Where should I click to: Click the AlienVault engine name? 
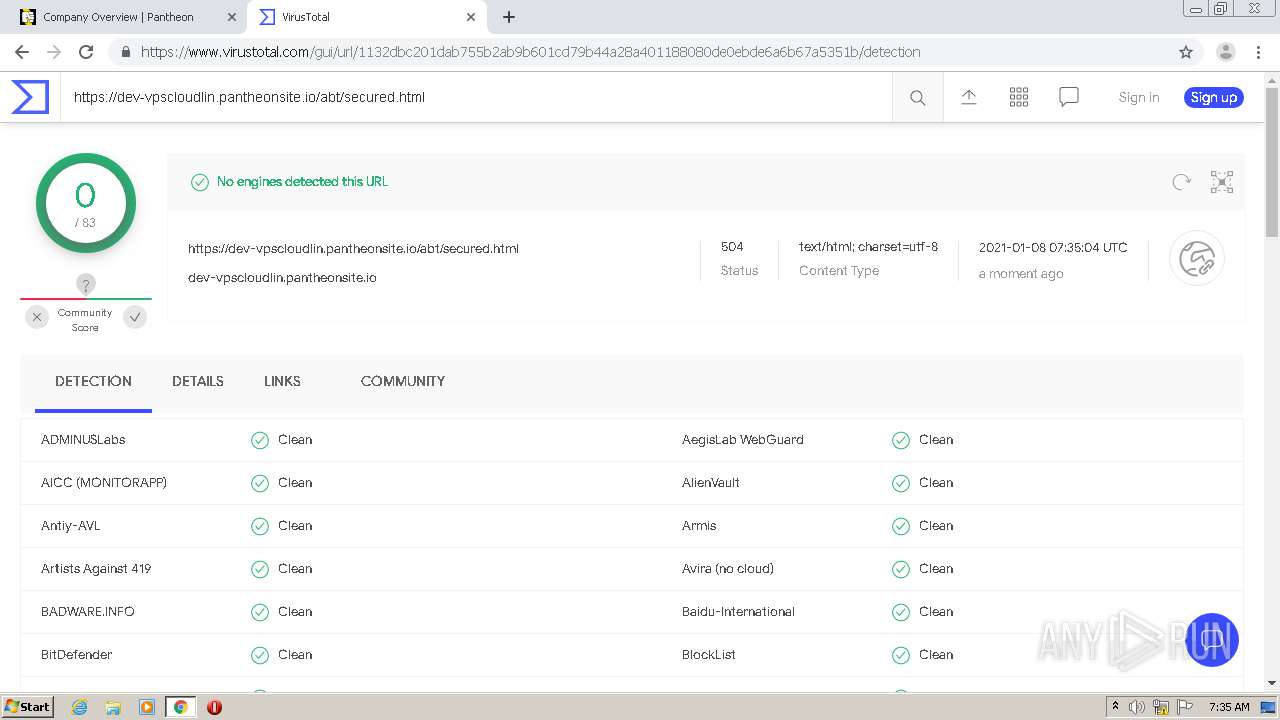pyautogui.click(x=711, y=483)
